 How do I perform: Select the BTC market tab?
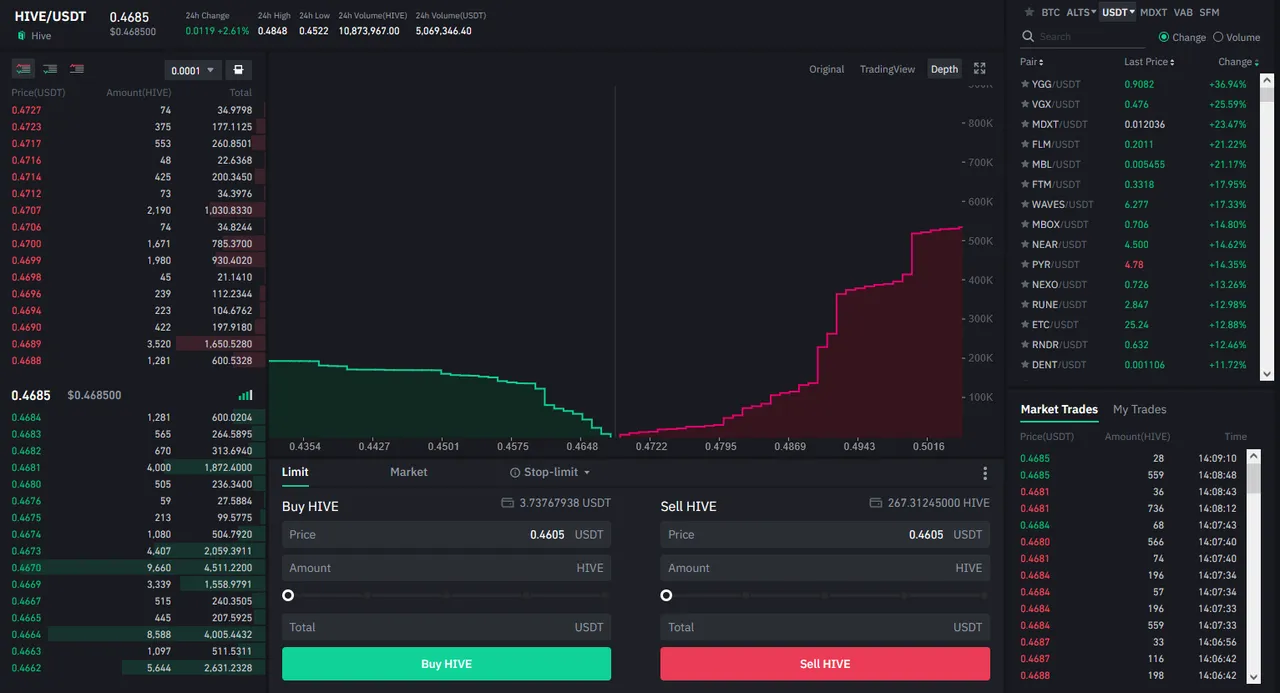[1050, 12]
